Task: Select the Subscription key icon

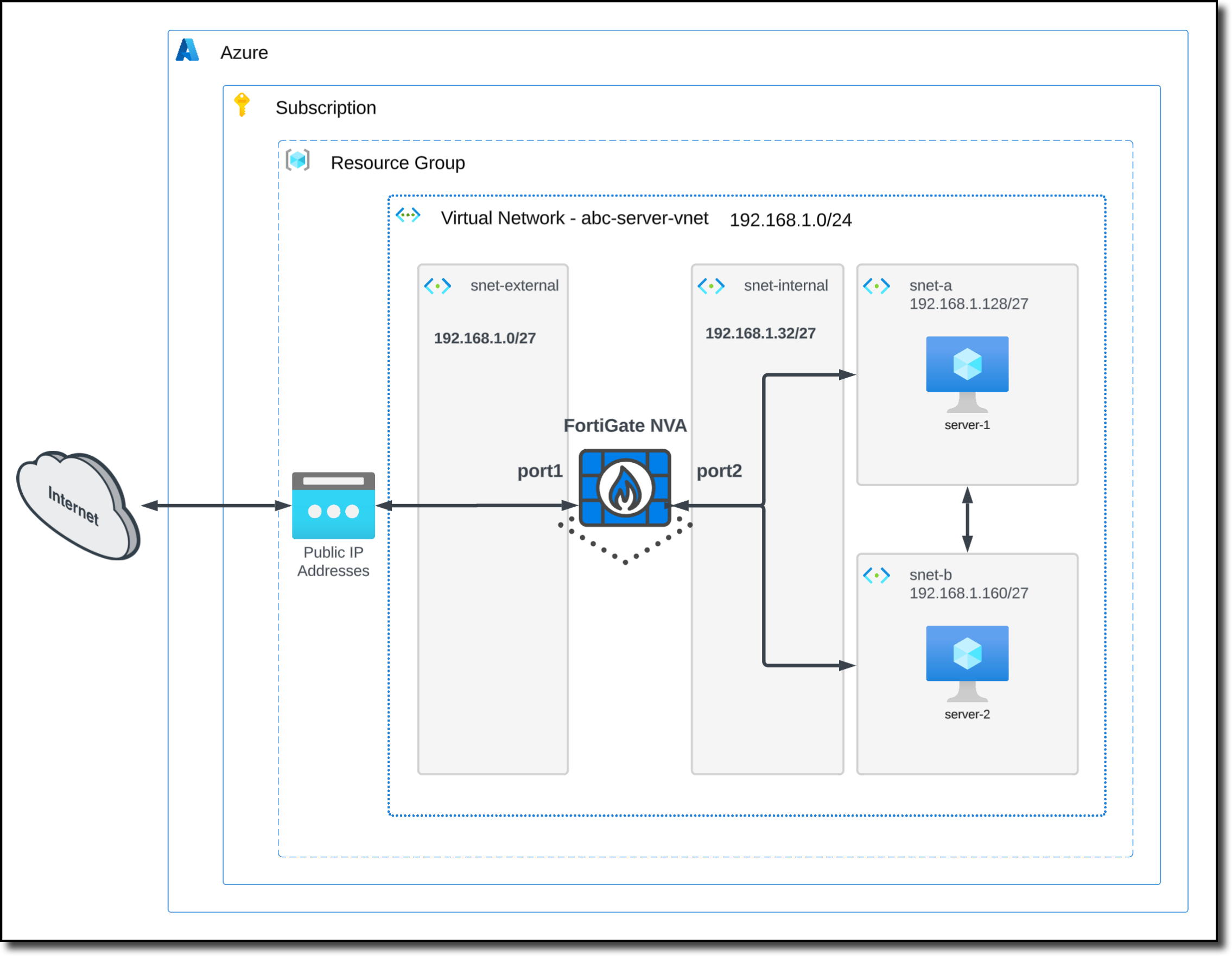Action: pos(243,105)
